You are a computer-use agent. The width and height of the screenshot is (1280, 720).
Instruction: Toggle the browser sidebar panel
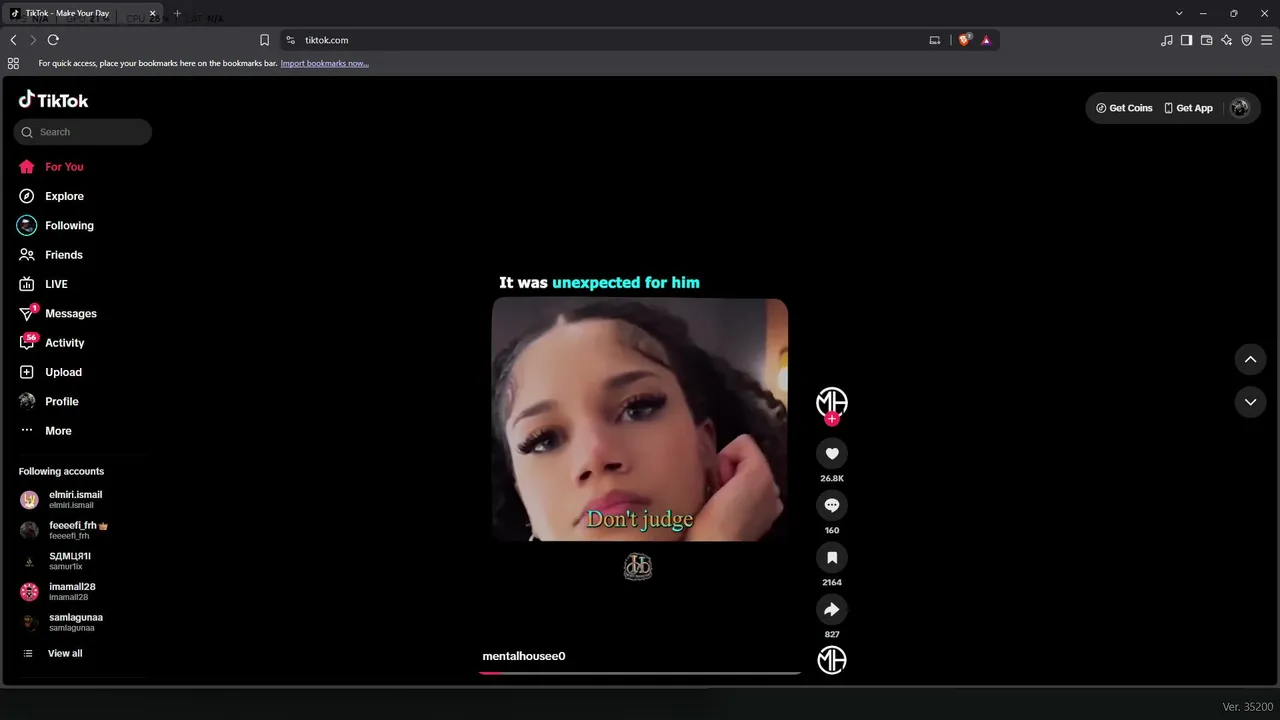click(x=1186, y=40)
